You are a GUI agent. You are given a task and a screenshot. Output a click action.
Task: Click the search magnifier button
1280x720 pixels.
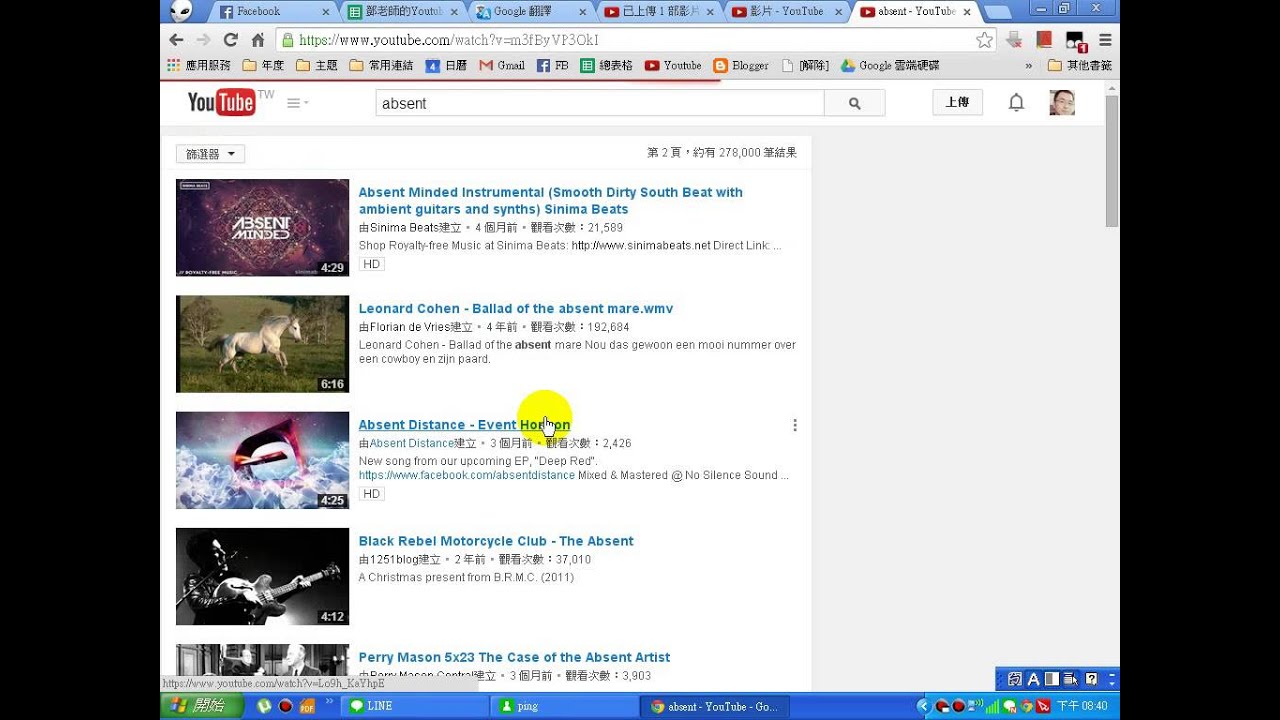[x=854, y=103]
